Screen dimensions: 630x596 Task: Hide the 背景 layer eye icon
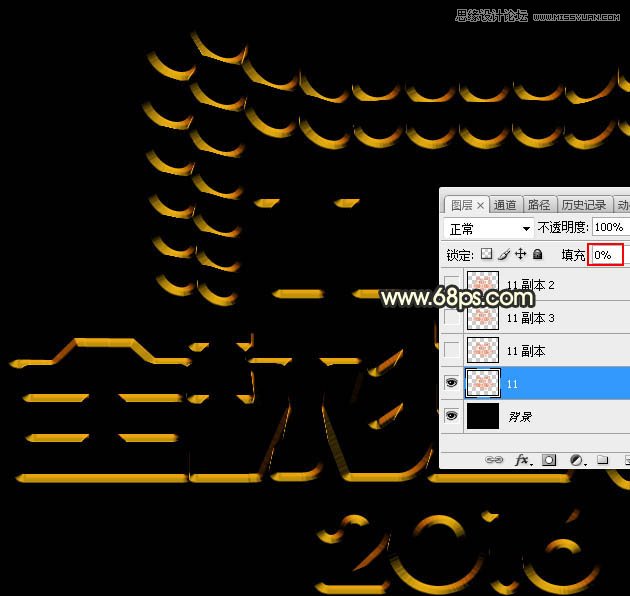[x=452, y=416]
